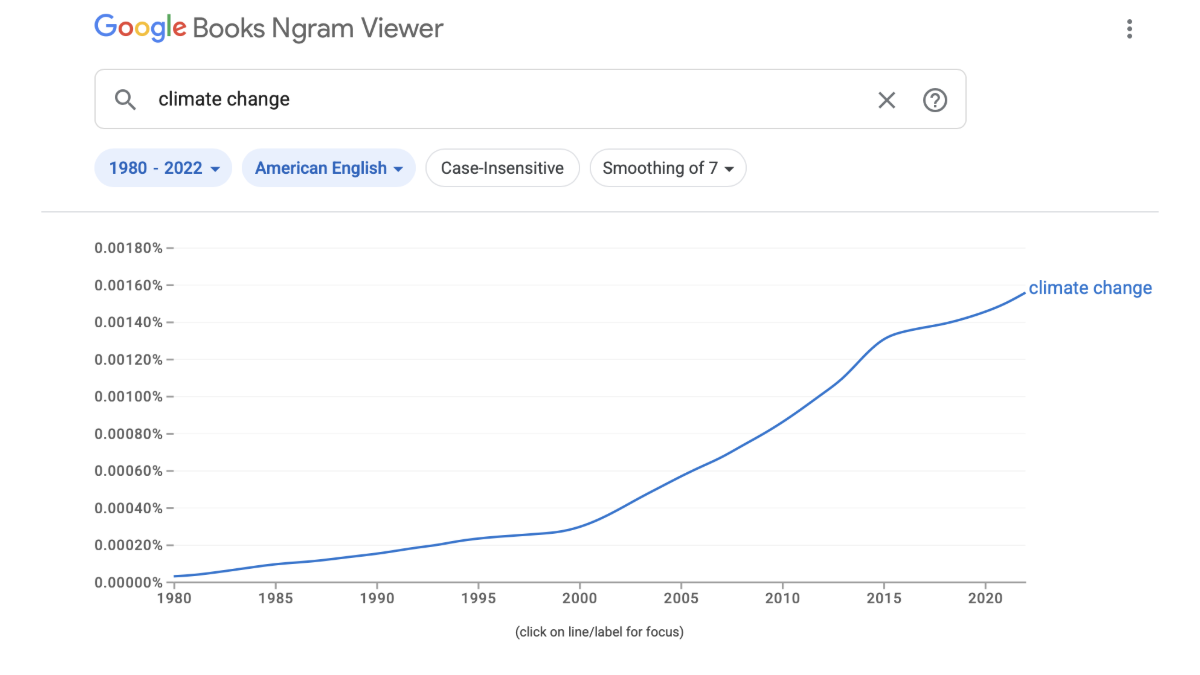
Task: Clear the search query with X icon
Action: (x=887, y=99)
